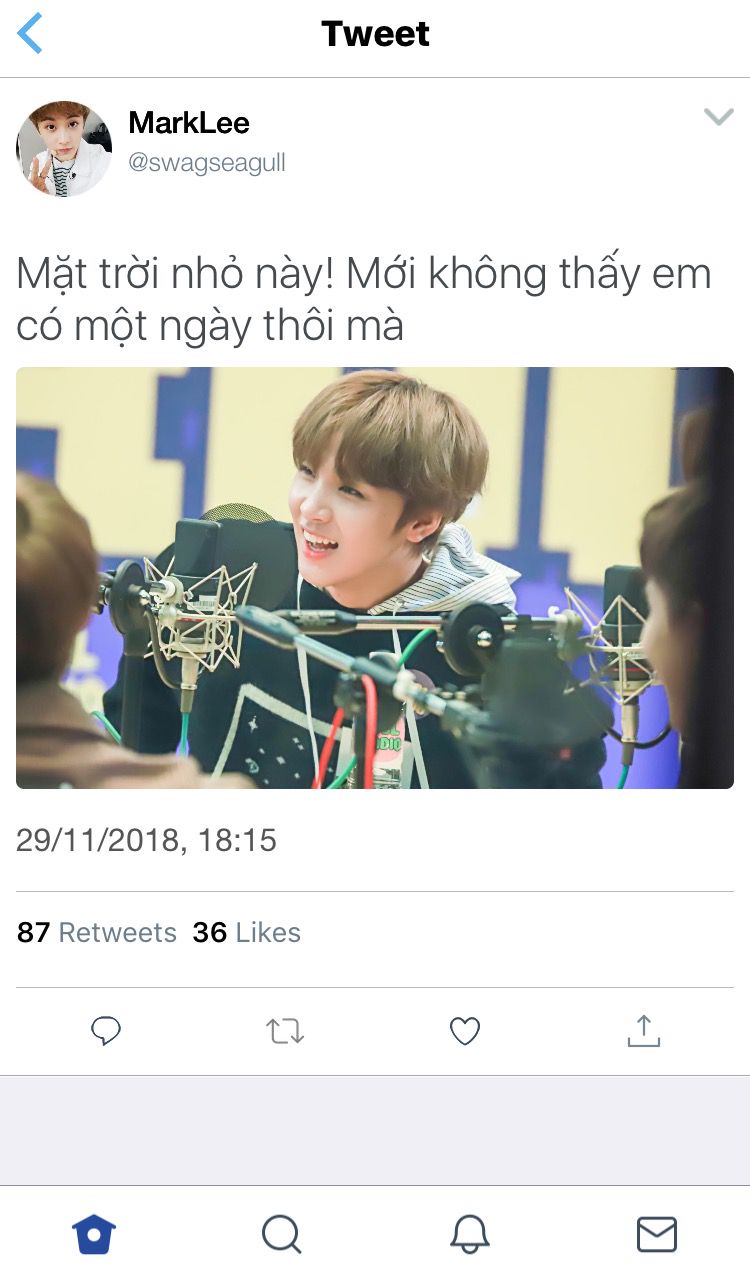750x1280 pixels.
Task: Tap the tweet timestamp 29/11/2018, 18:15
Action: point(146,840)
